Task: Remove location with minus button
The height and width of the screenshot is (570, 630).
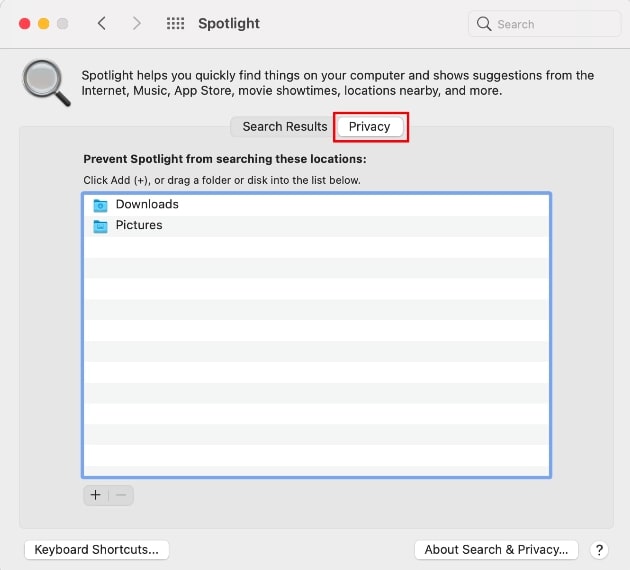Action: click(x=121, y=495)
